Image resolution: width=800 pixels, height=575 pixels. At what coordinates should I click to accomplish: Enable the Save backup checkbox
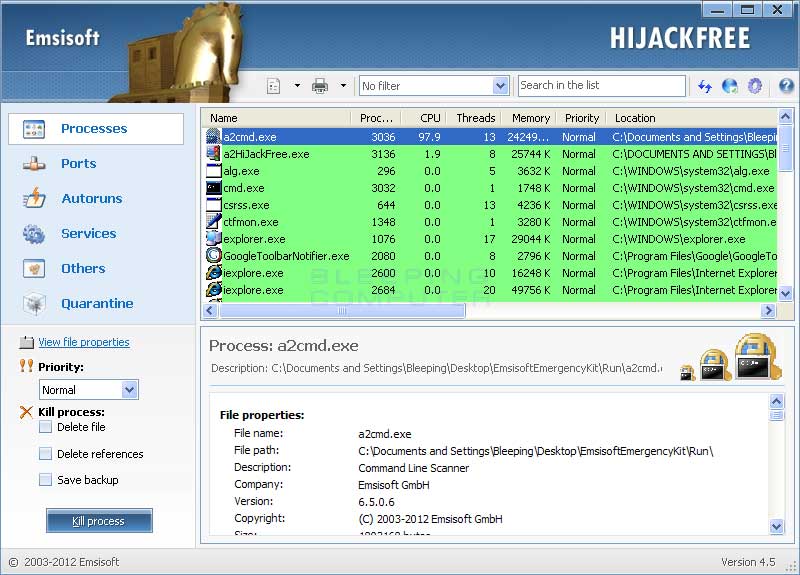tap(45, 480)
